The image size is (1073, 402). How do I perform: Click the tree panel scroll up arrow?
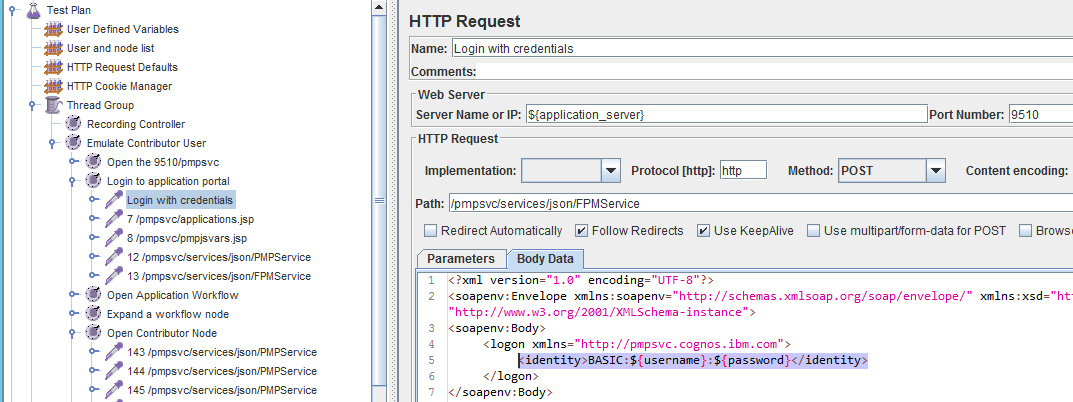point(378,6)
